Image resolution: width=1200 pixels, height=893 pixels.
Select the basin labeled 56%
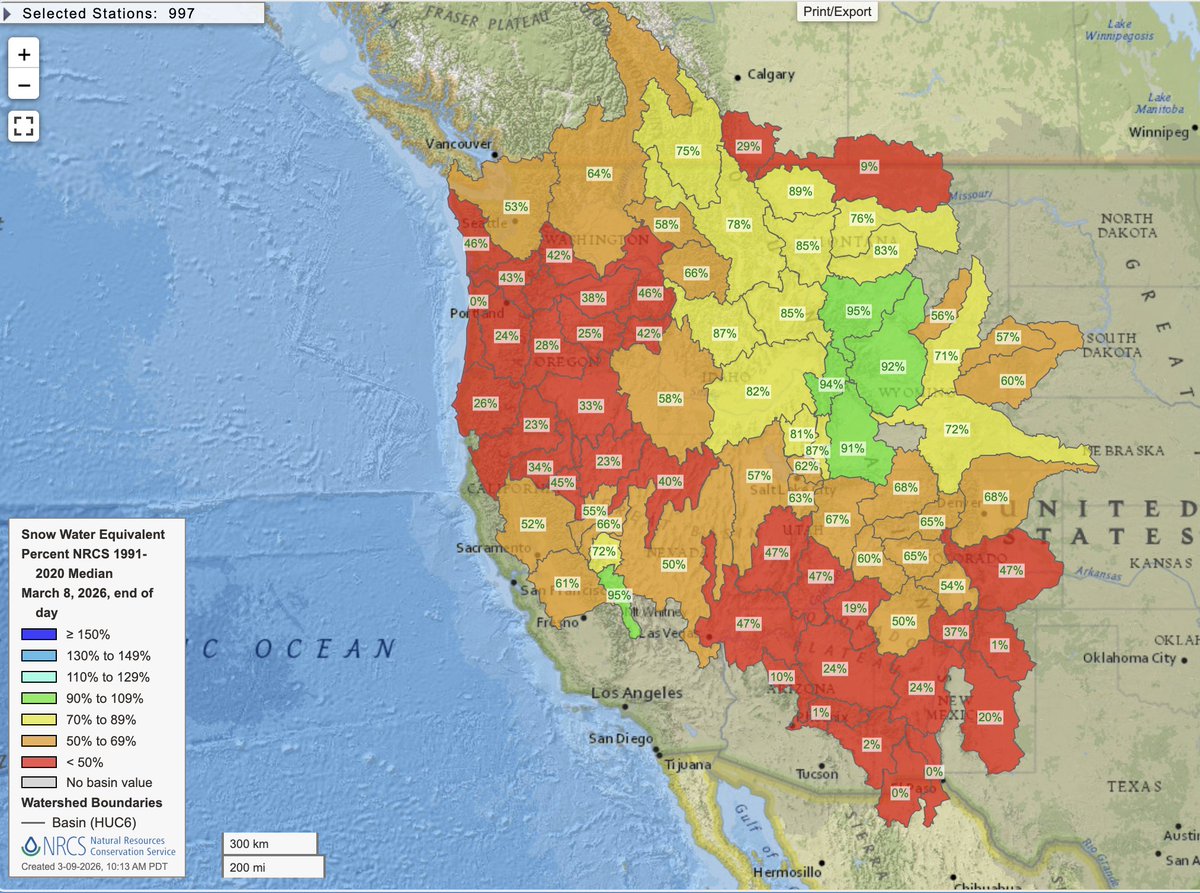pyautogui.click(x=942, y=314)
